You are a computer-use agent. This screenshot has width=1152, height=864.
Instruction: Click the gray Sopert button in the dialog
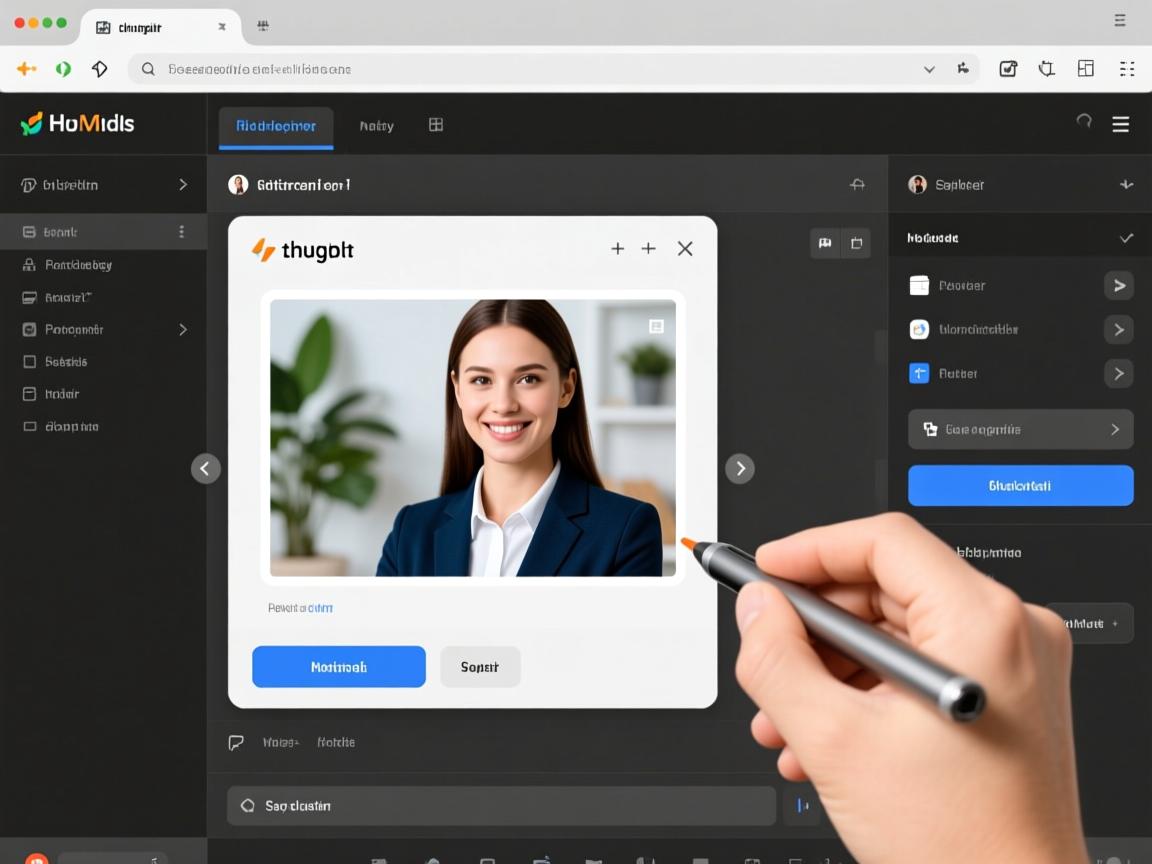click(x=480, y=667)
